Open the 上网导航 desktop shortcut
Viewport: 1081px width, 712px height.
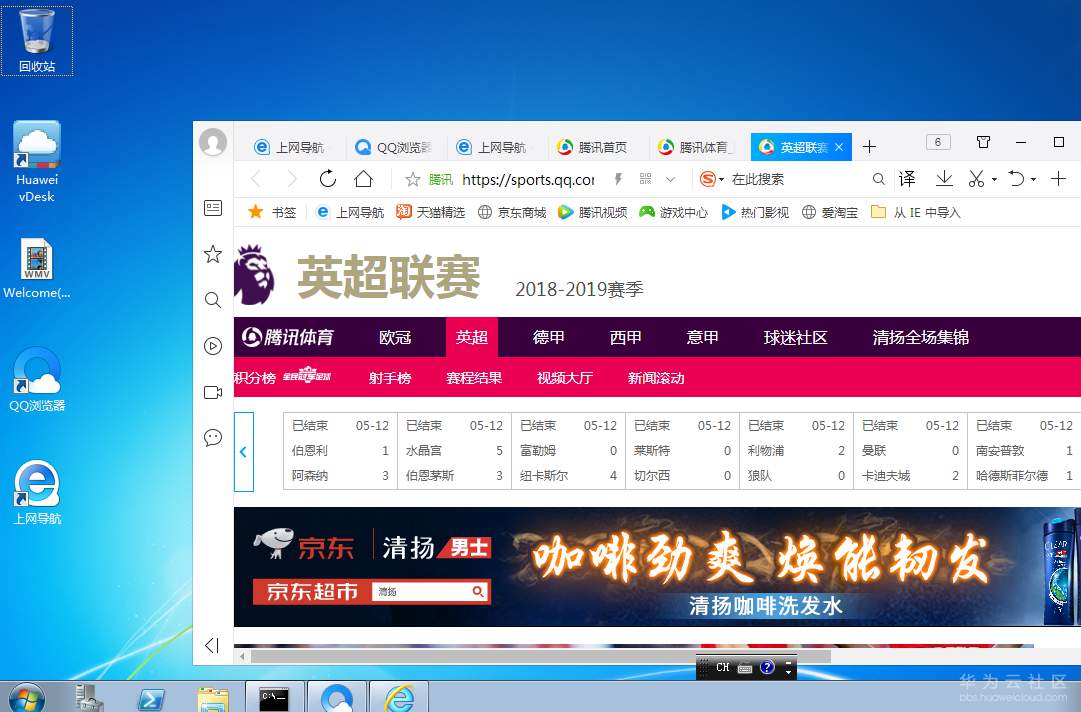point(37,492)
